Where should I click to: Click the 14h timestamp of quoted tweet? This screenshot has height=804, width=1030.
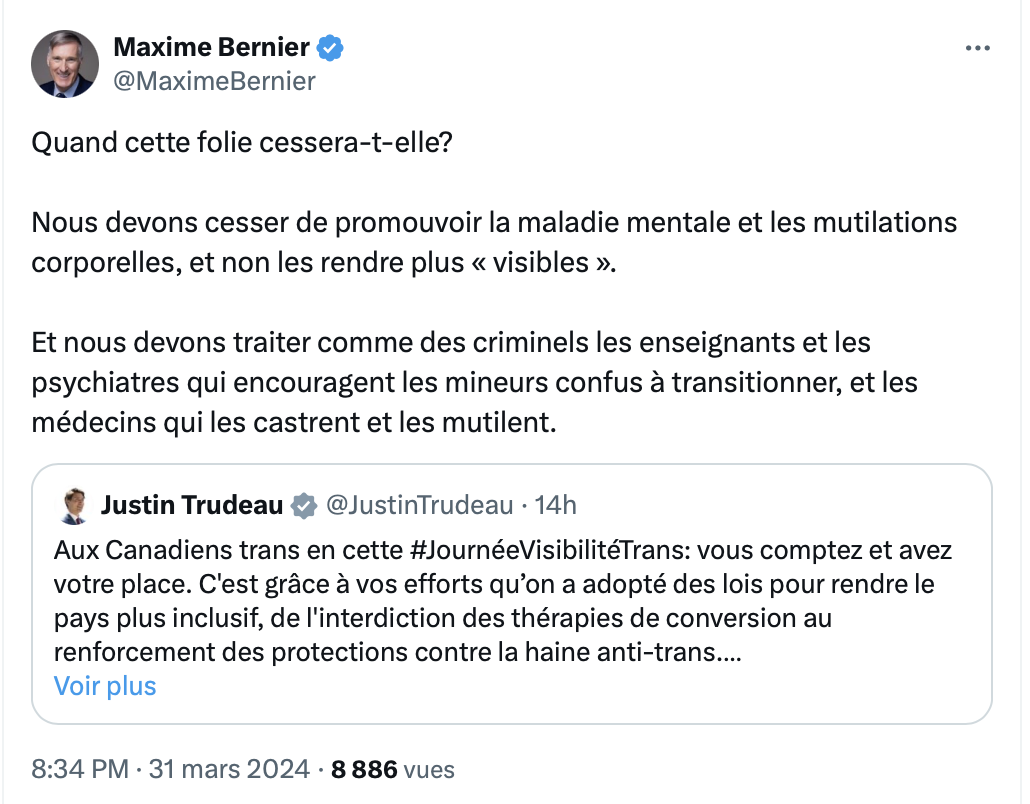555,505
